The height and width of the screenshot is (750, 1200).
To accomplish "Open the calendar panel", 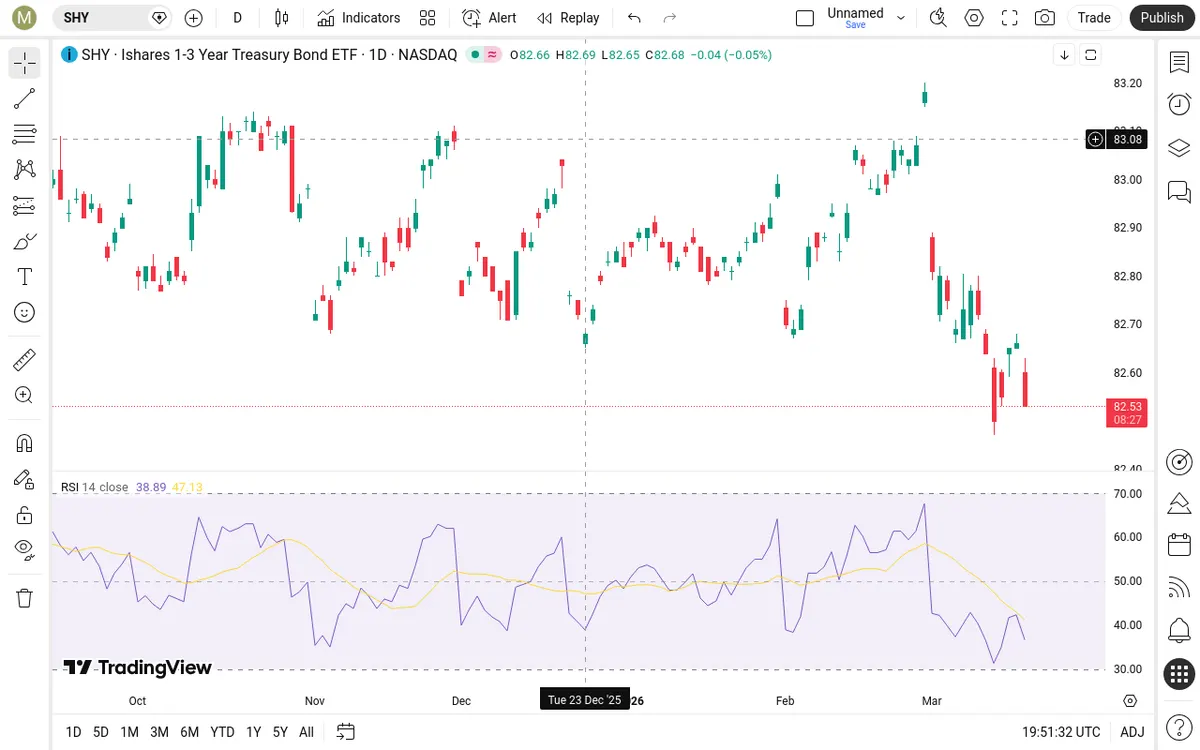I will click(x=1179, y=545).
